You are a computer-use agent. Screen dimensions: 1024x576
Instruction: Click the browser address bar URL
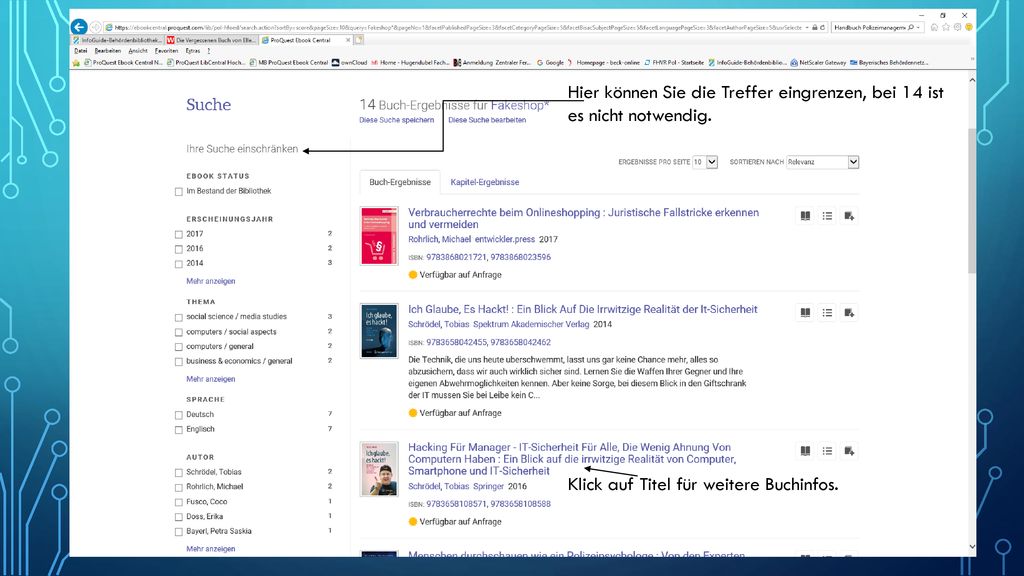[457, 27]
